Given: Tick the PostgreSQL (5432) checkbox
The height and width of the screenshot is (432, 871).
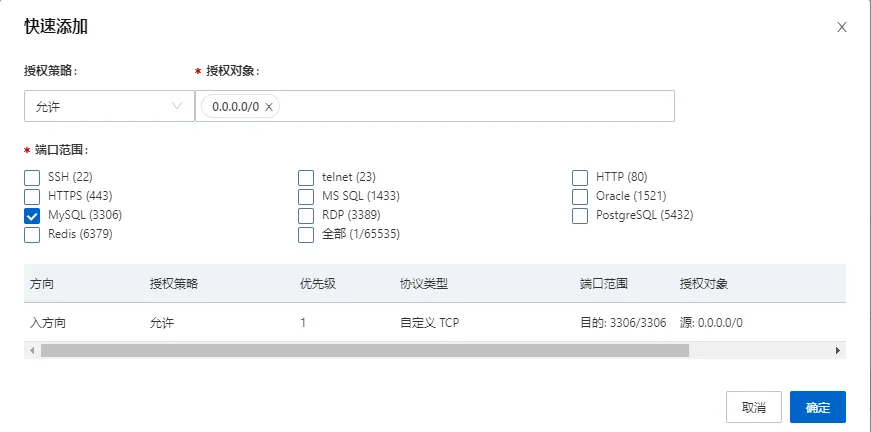Looking at the screenshot, I should click(x=580, y=215).
